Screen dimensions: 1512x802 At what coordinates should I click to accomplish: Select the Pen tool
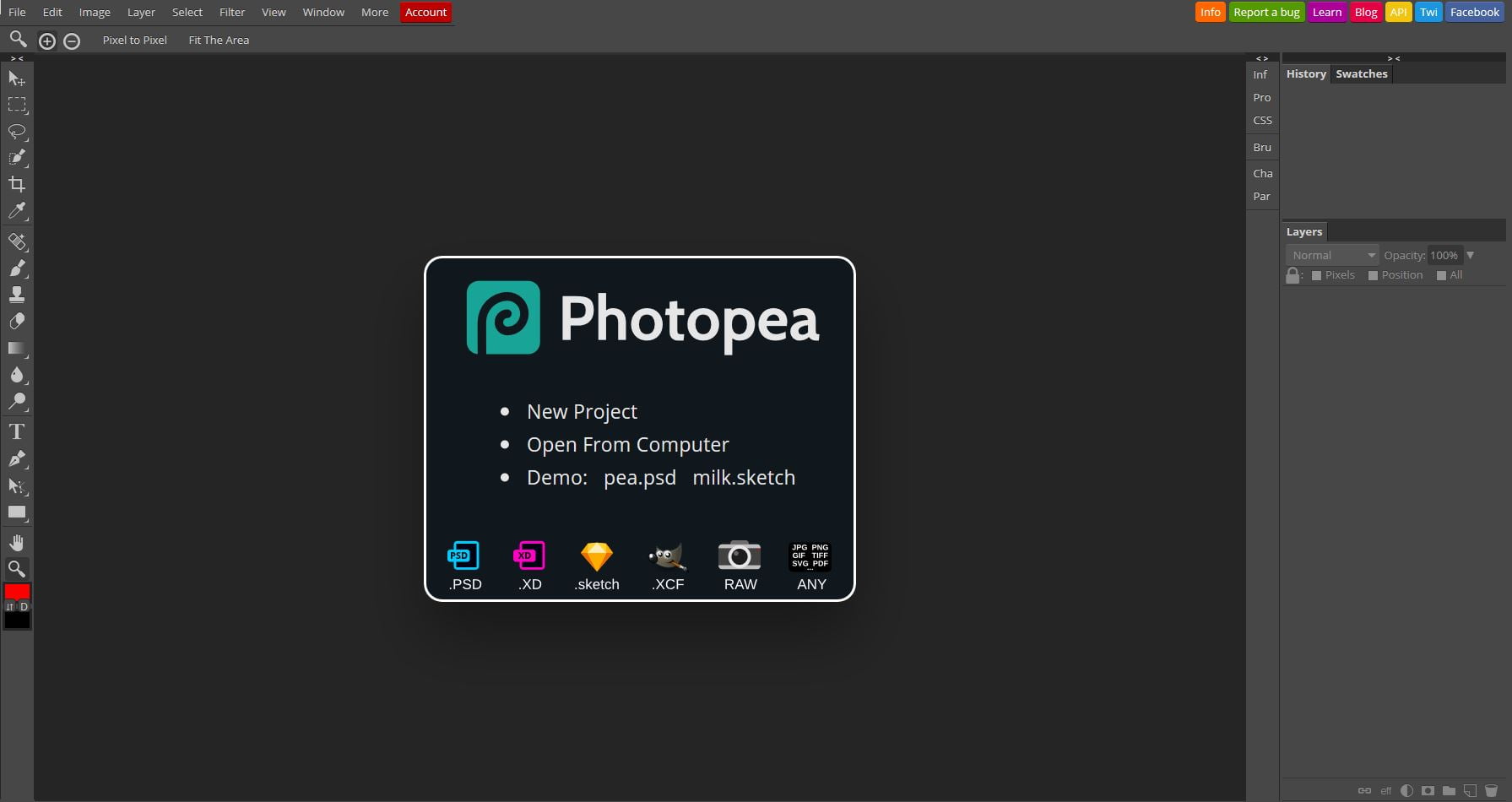17,459
